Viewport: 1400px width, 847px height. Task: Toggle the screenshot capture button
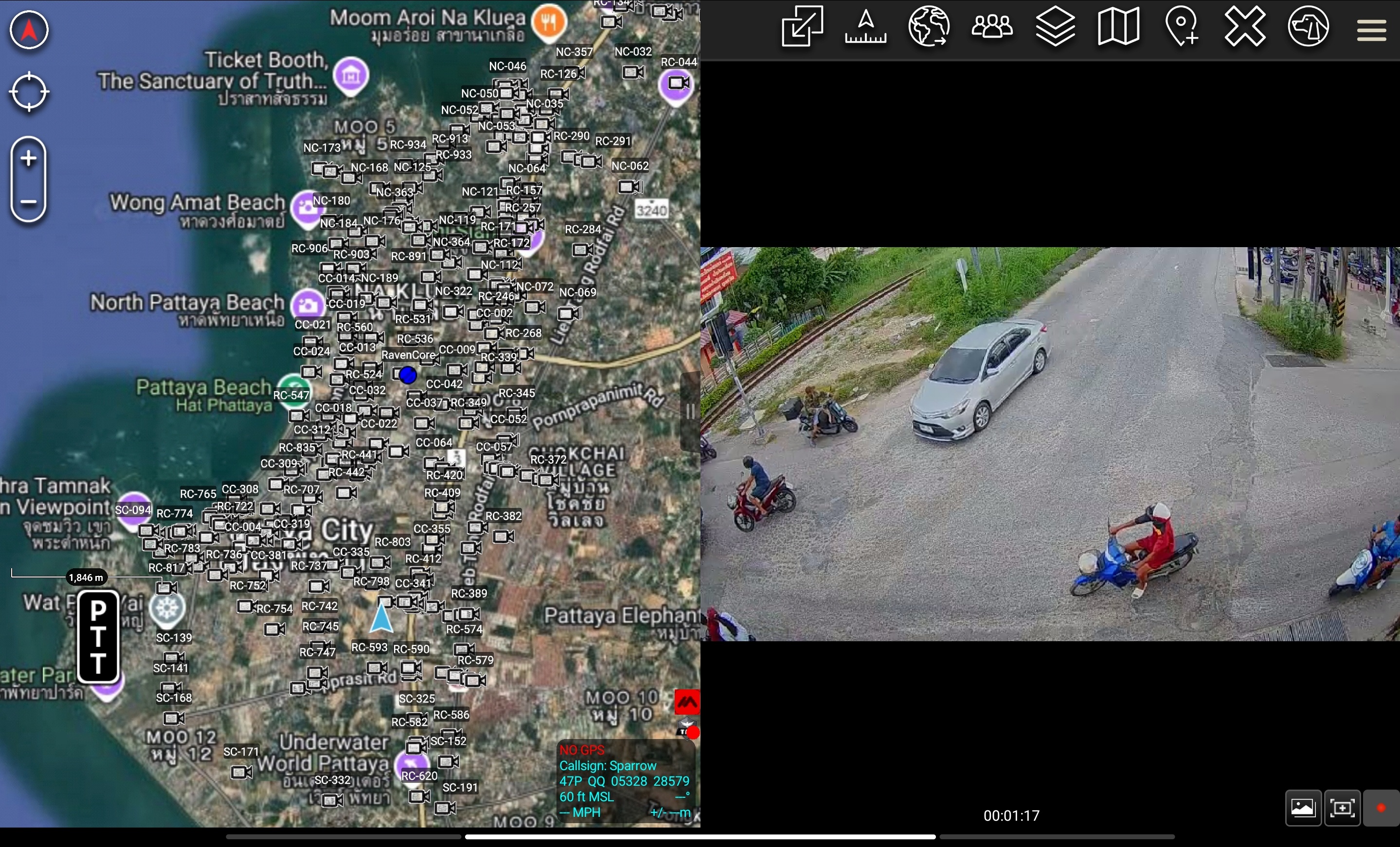1303,808
